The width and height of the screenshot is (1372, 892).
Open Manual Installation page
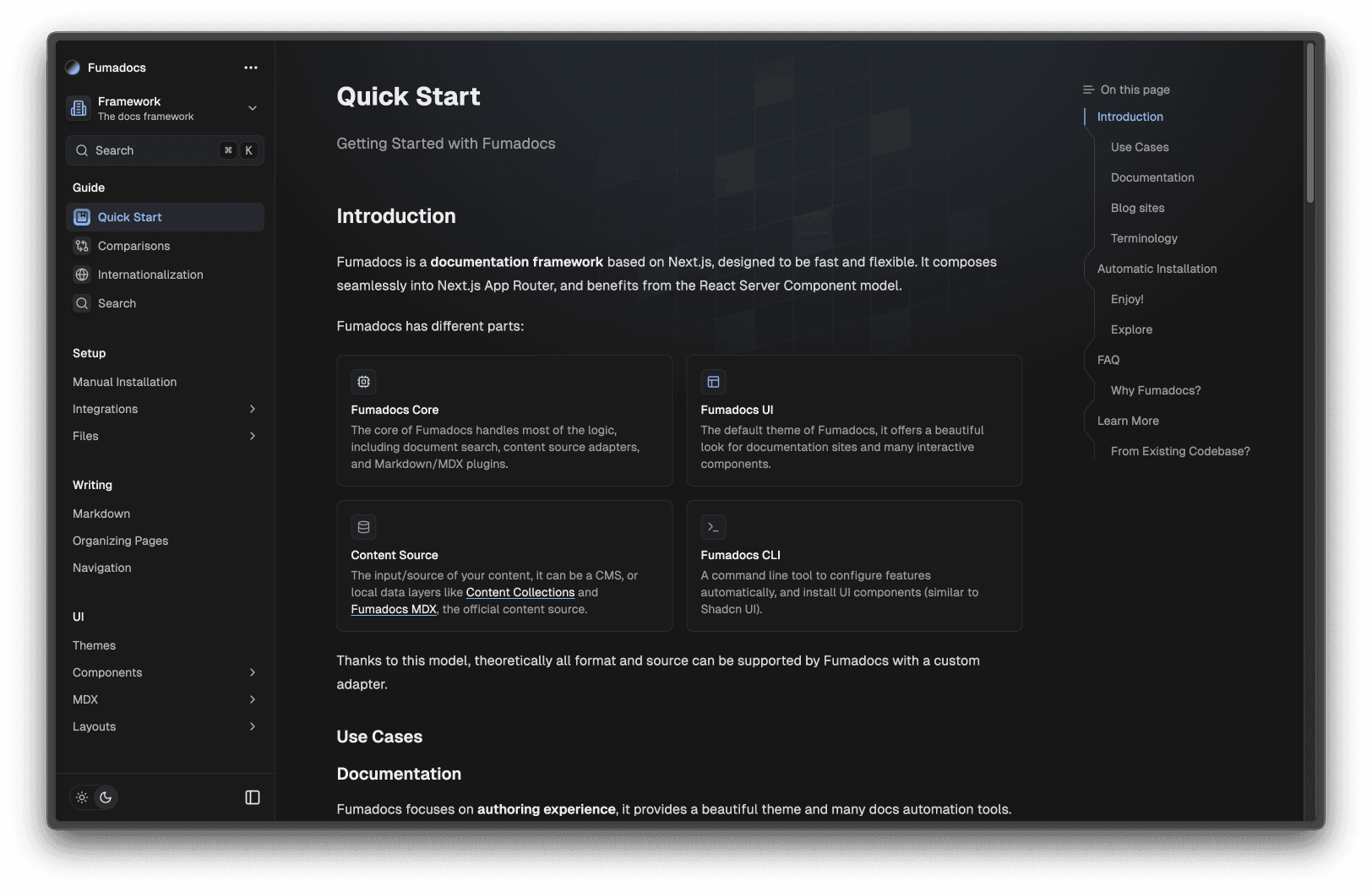pos(125,382)
